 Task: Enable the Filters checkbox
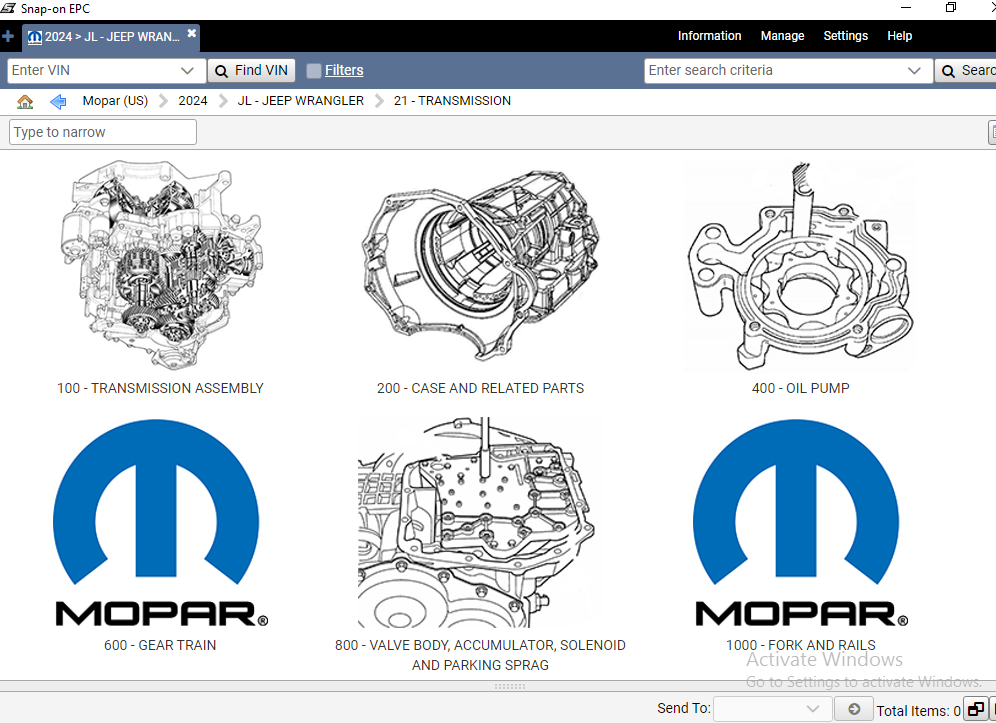(314, 70)
